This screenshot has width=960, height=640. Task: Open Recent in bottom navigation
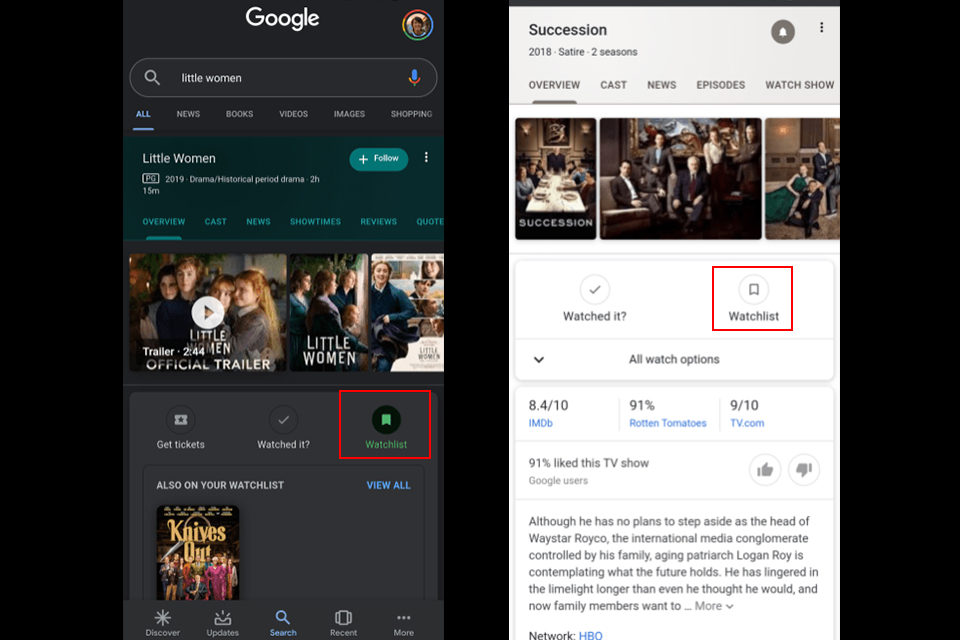click(x=343, y=623)
